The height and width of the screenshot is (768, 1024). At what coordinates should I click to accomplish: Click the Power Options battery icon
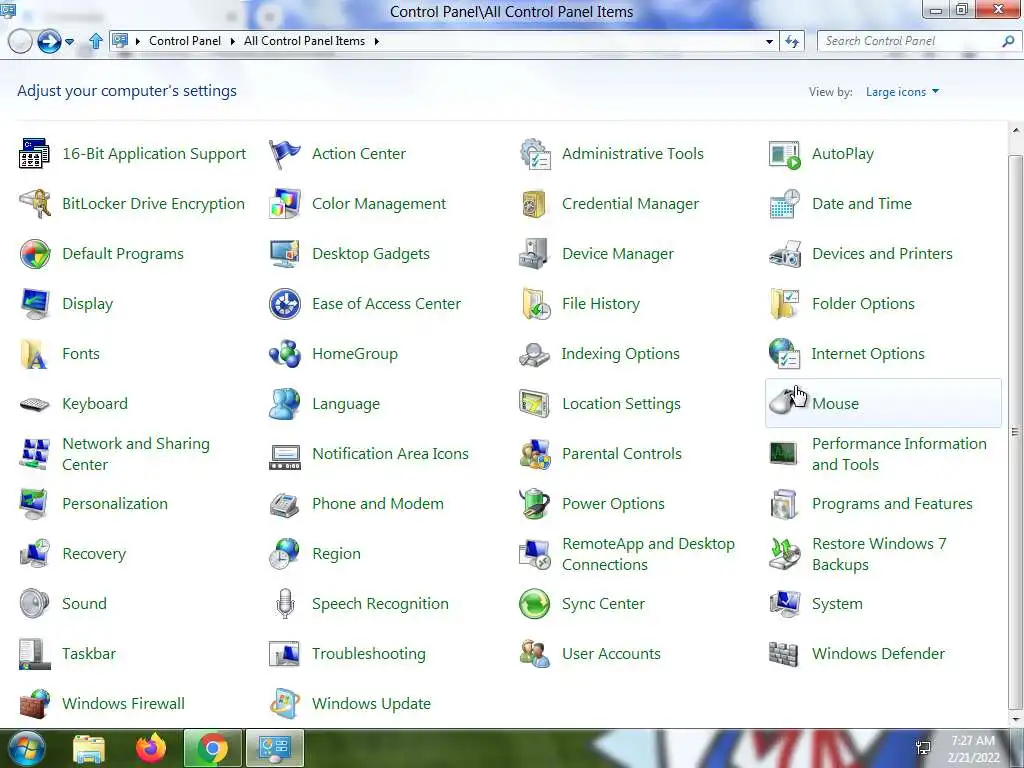point(535,504)
